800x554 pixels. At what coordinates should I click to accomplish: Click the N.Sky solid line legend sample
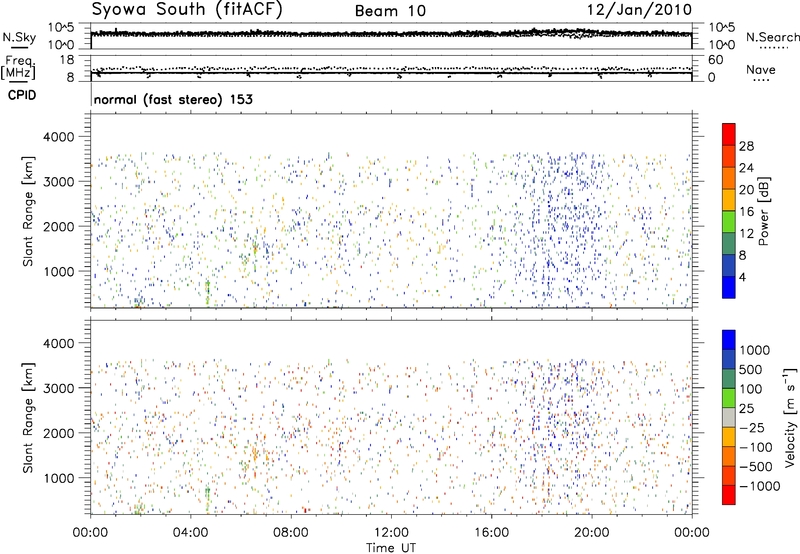[x=19, y=47]
